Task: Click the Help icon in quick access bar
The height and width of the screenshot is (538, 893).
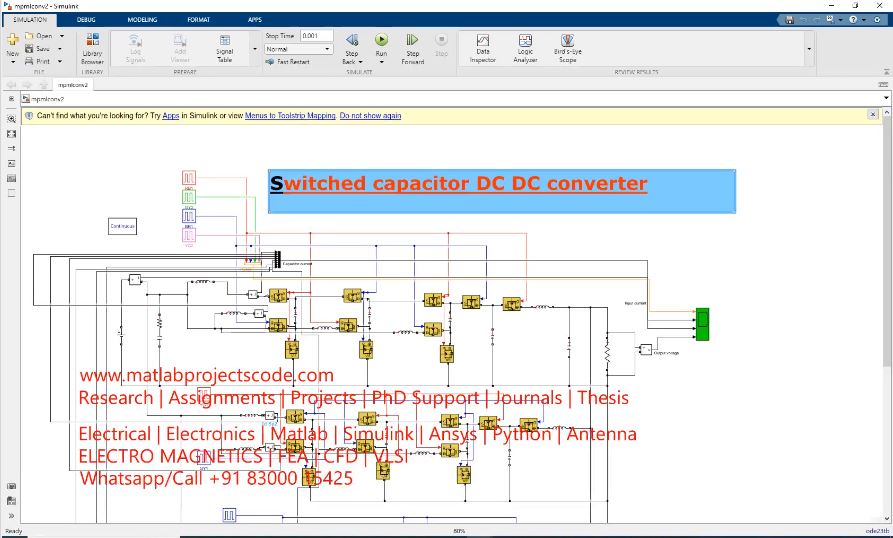Action: pos(853,19)
